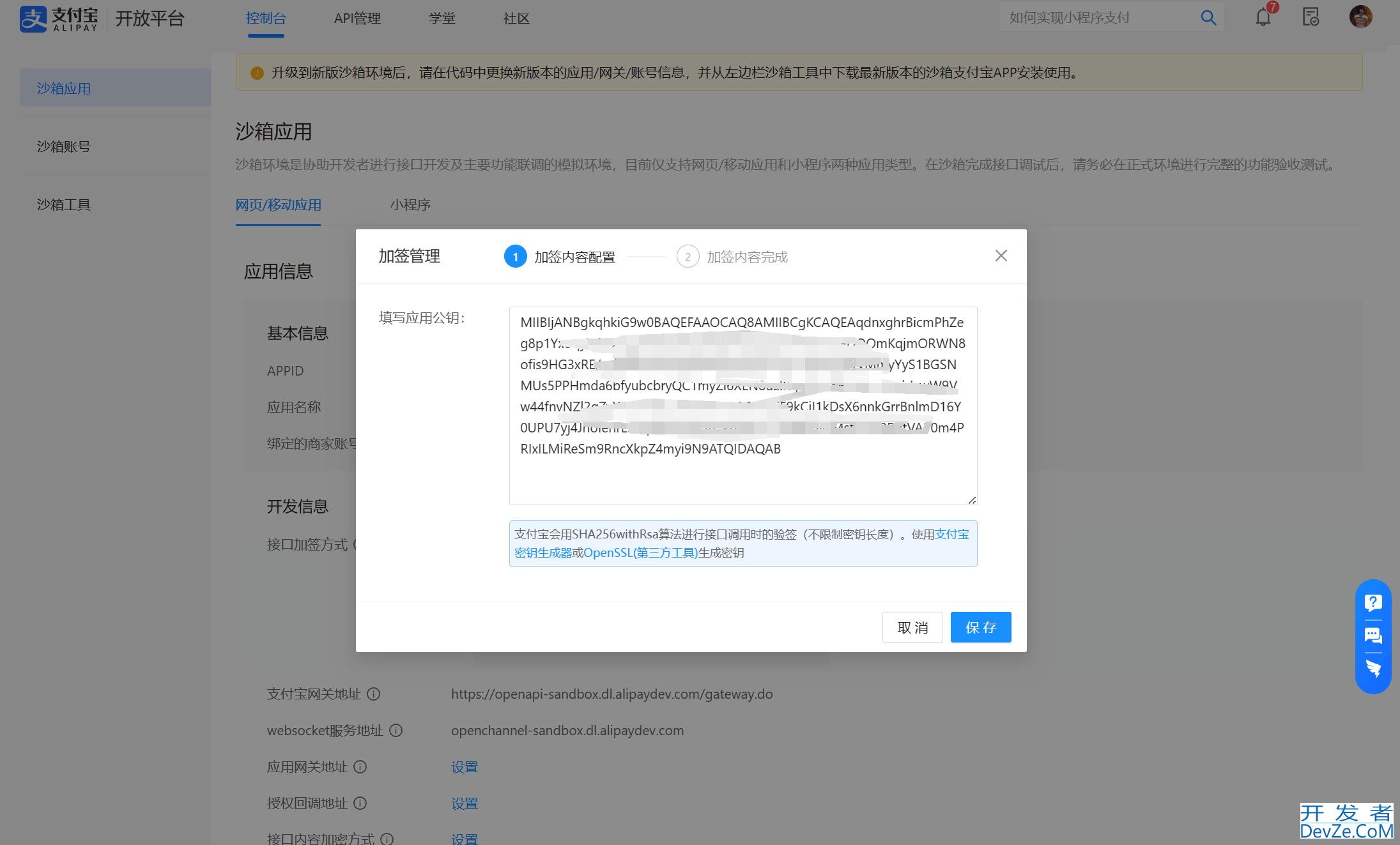Screen dimensions: 1400x845
Task: Click the search magnifier icon
Action: pos(1208,18)
